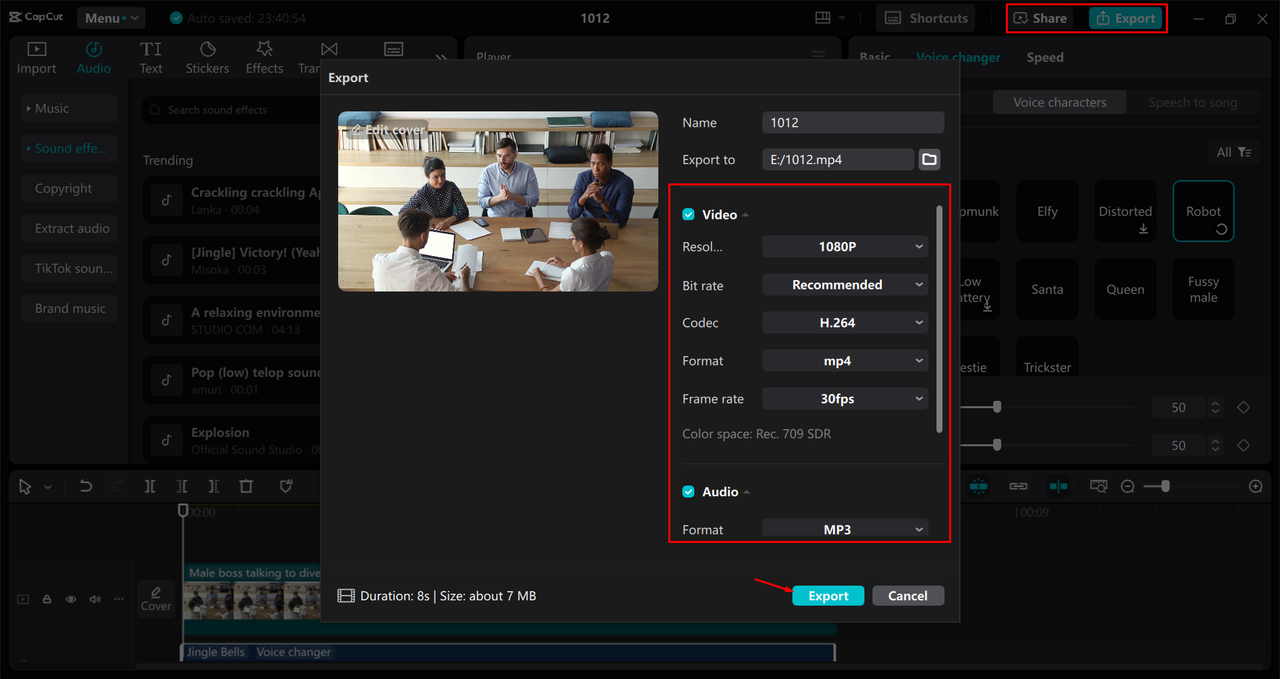Image resolution: width=1280 pixels, height=679 pixels.
Task: Click the music note icon beside Crackling crackling
Action: click(x=166, y=200)
